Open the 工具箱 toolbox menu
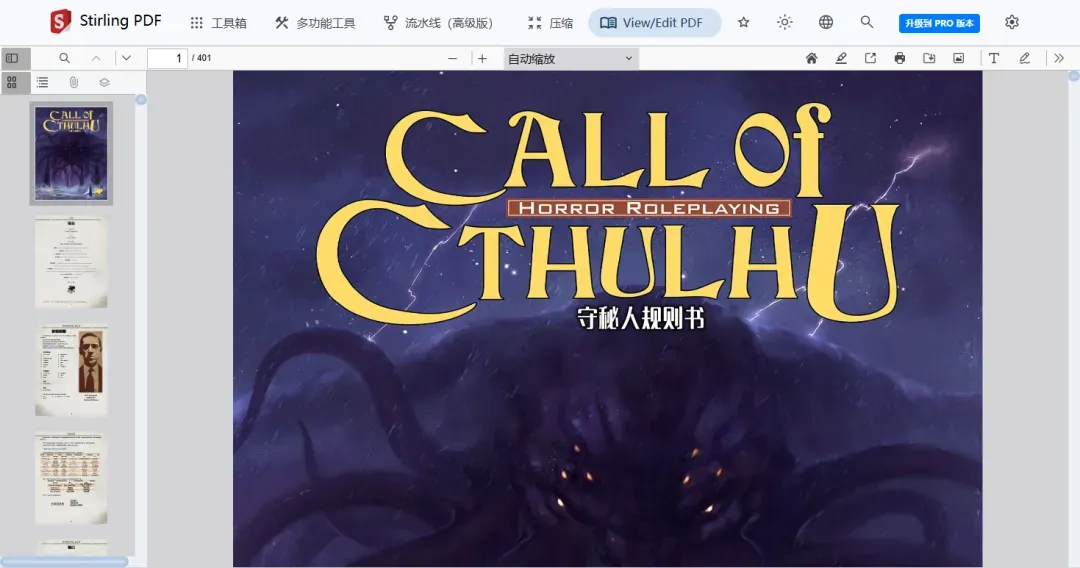The image size is (1080, 568). pos(218,23)
